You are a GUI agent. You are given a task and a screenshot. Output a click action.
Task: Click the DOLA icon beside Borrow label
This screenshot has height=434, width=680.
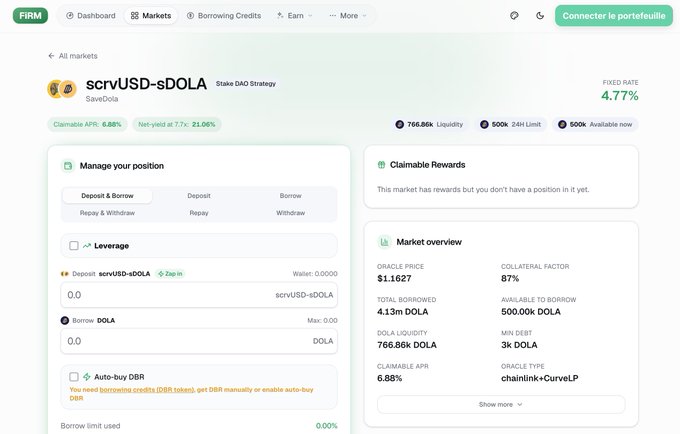pyautogui.click(x=65, y=320)
